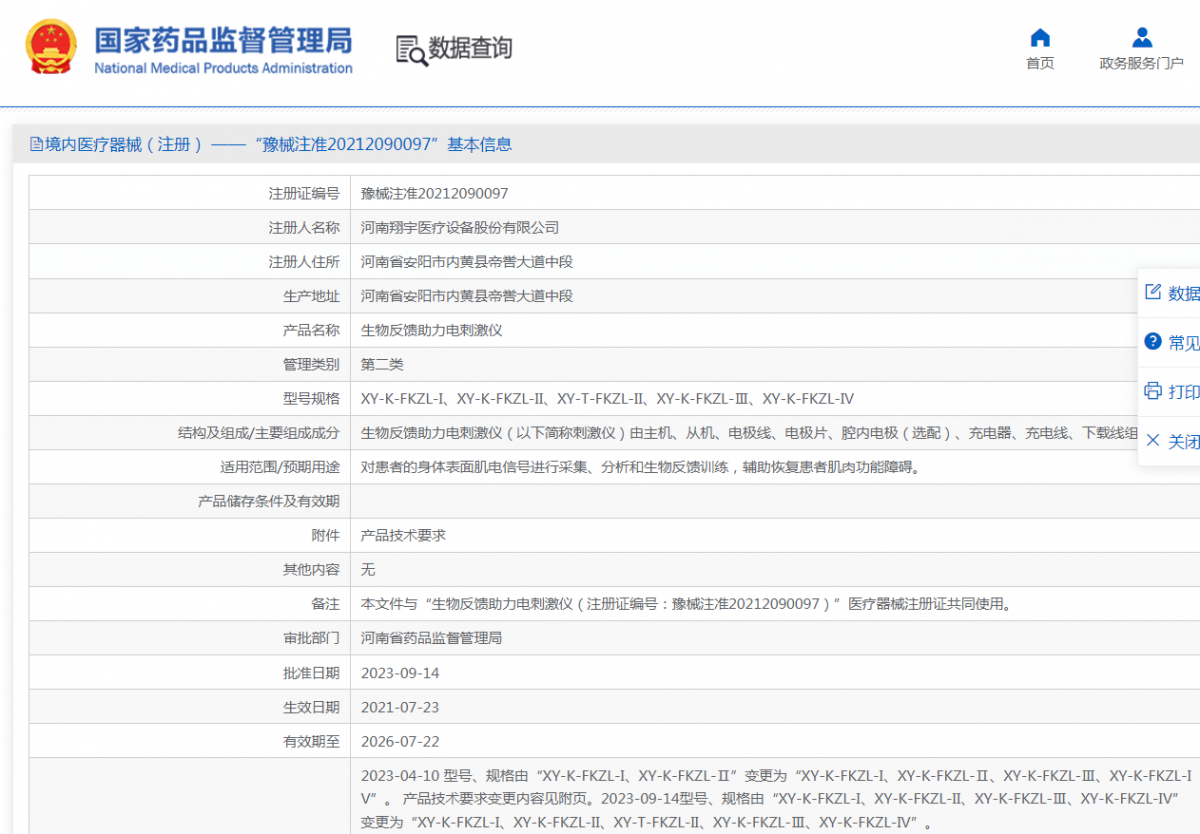Screen dimensions: 1200x834
Task: Click the 结构及组成 composition description text
Action: [x=749, y=433]
